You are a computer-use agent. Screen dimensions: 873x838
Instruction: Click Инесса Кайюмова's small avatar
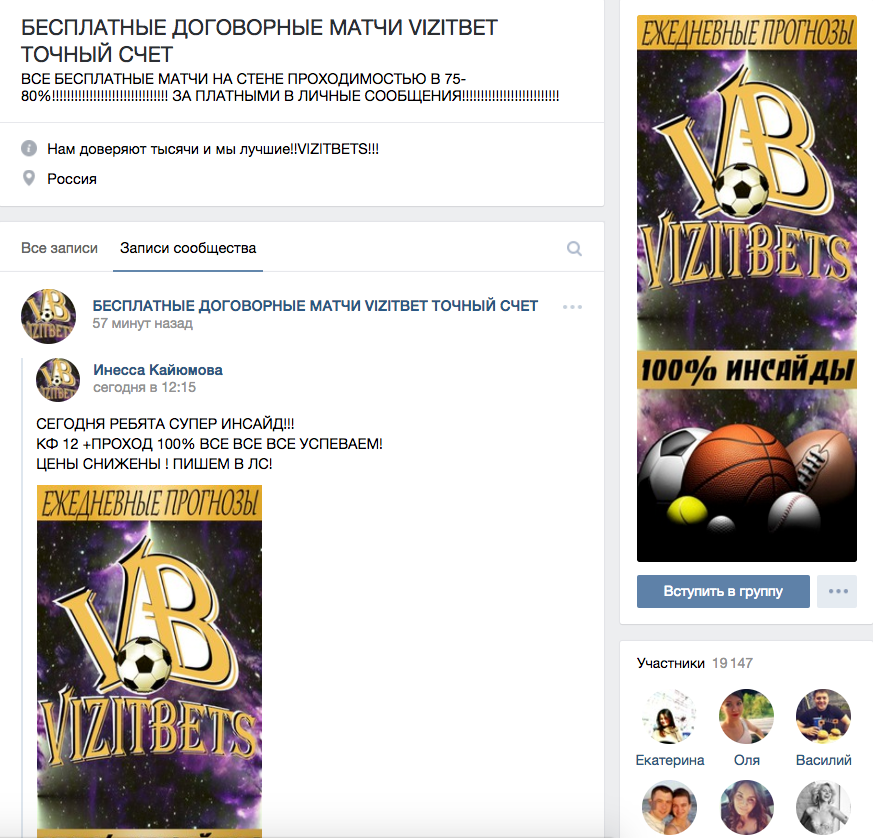coord(58,380)
